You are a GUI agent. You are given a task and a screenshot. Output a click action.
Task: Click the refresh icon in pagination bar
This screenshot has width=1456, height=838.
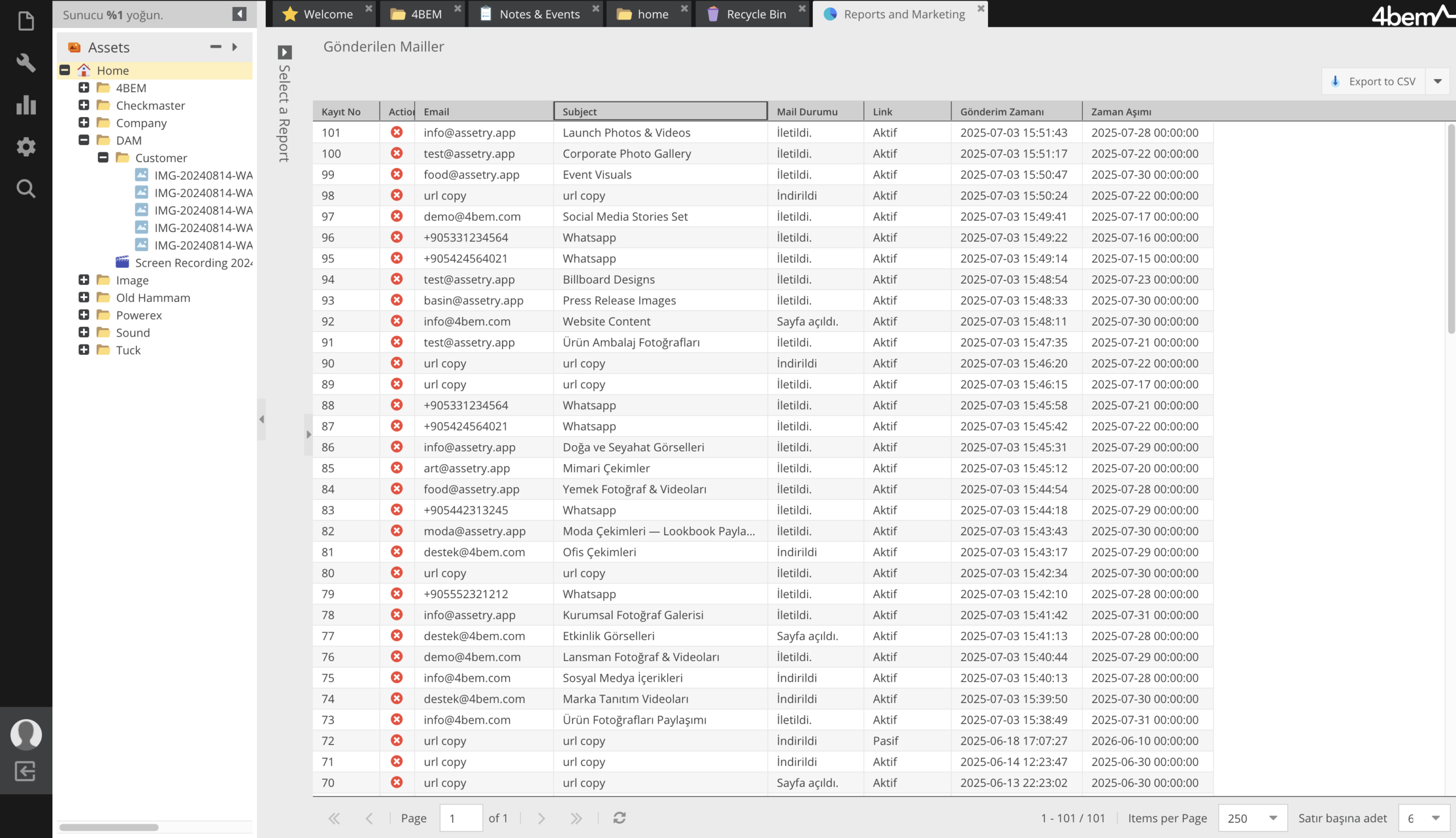click(x=619, y=818)
